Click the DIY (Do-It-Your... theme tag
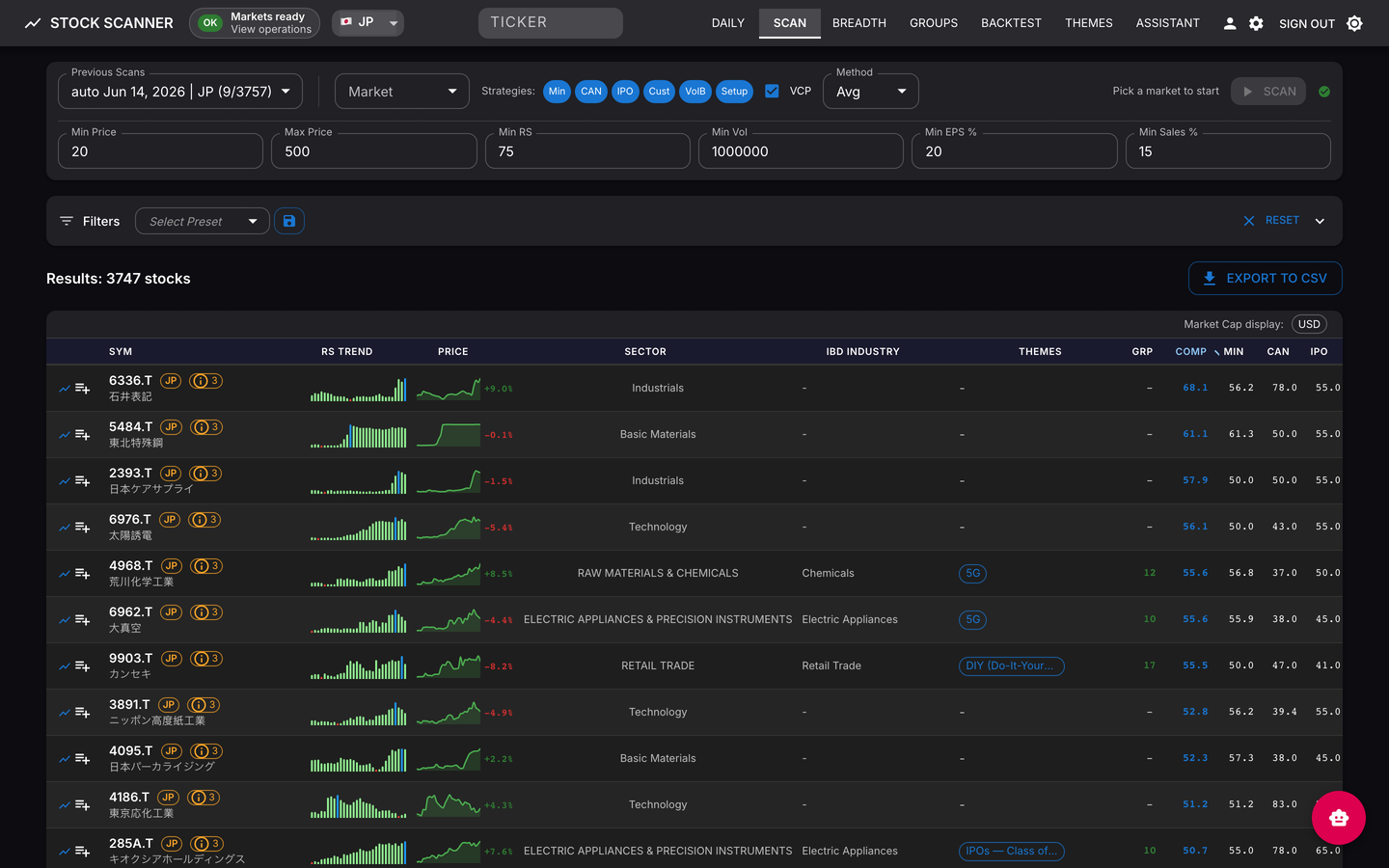This screenshot has height=868, width=1389. click(1011, 666)
